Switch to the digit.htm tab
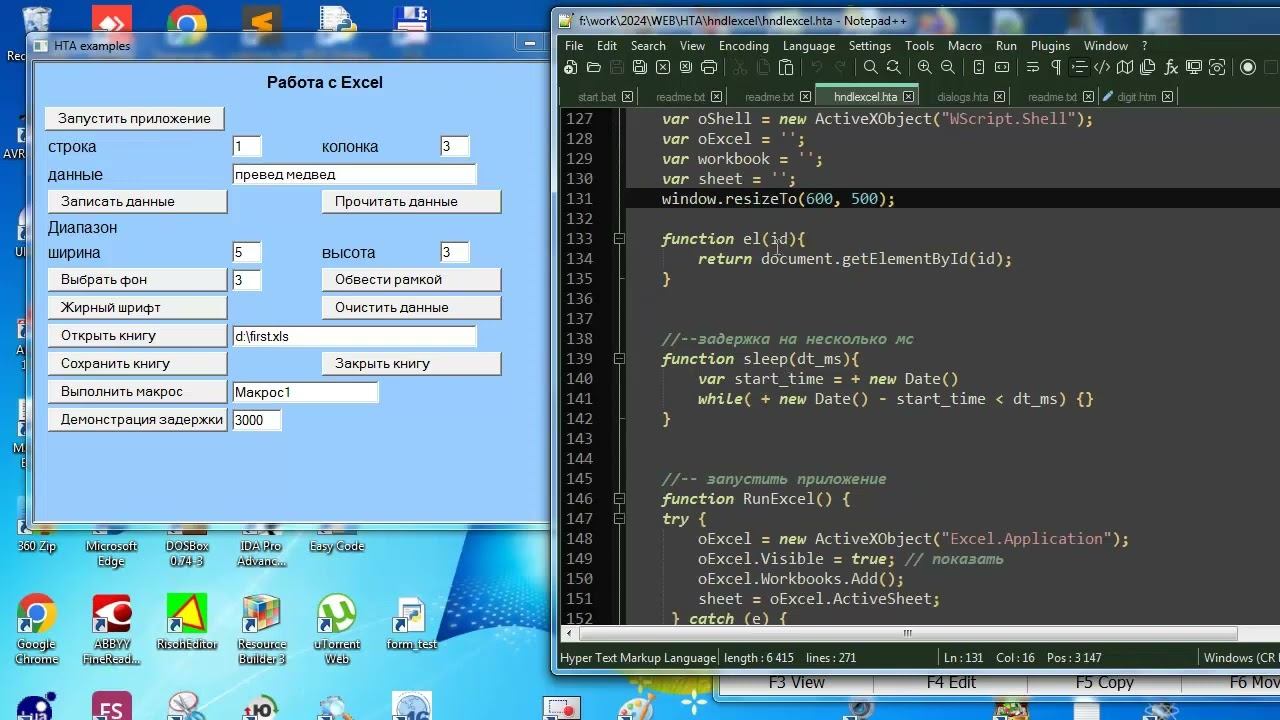Screen dimensions: 1280x720 (x=1137, y=97)
